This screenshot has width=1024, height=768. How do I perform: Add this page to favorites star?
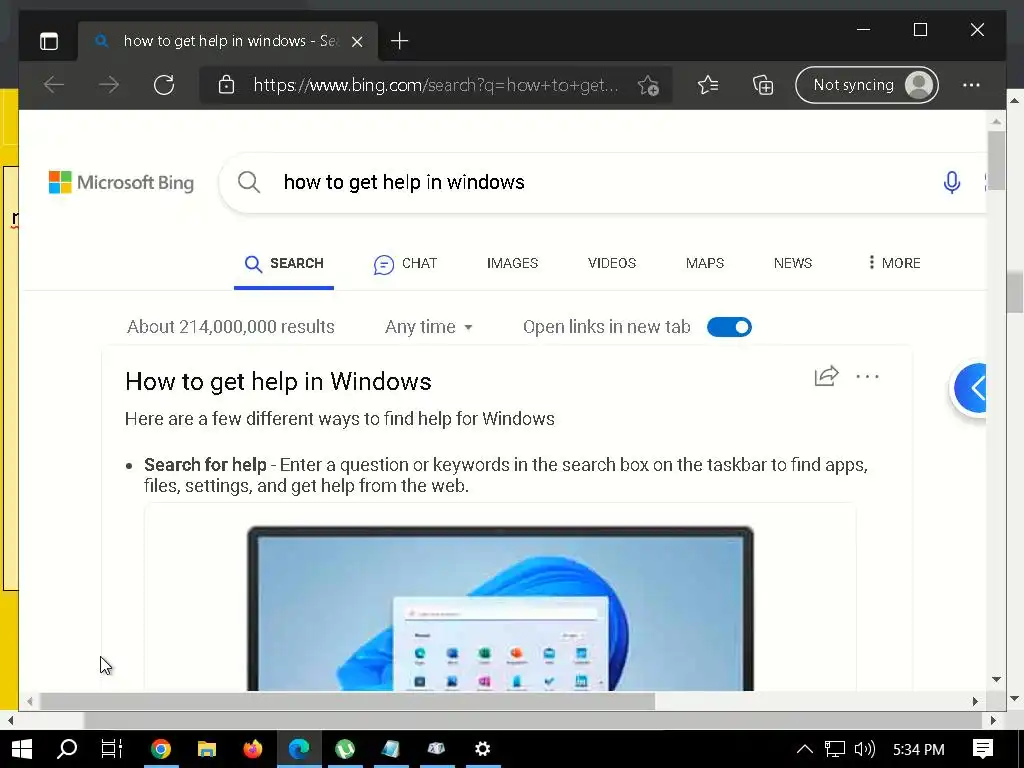pos(648,86)
